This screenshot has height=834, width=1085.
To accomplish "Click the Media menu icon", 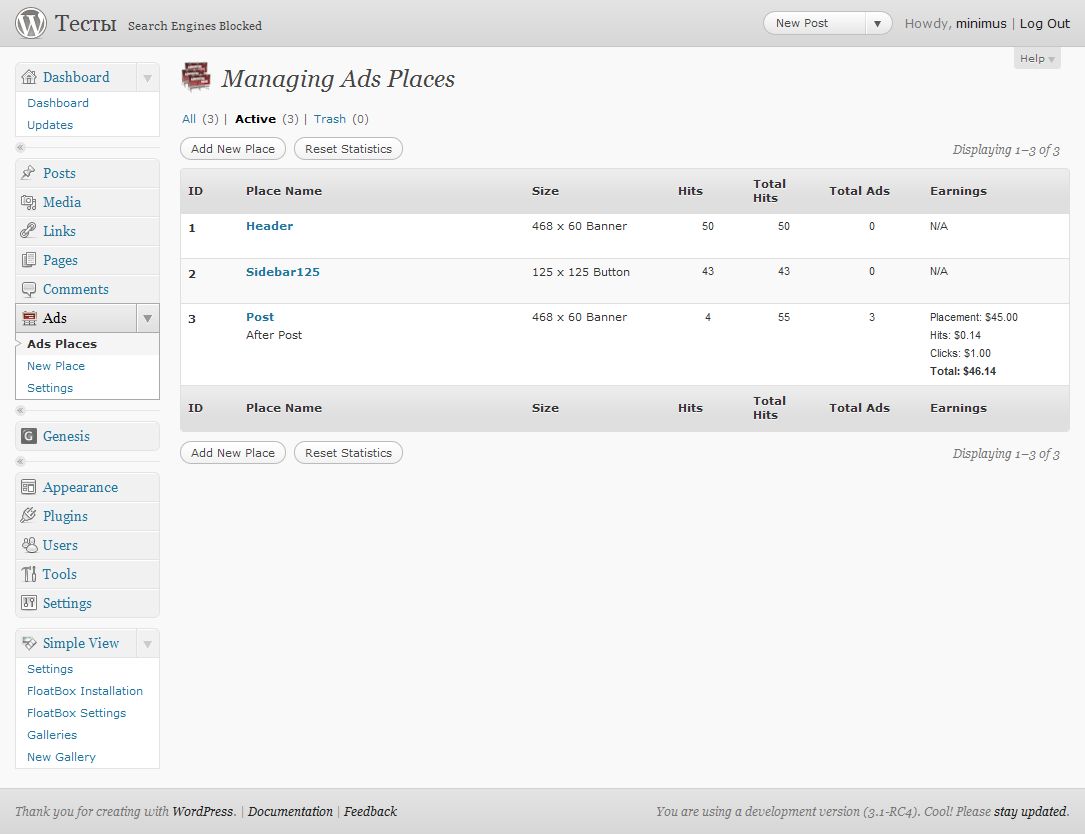I will pyautogui.click(x=29, y=202).
